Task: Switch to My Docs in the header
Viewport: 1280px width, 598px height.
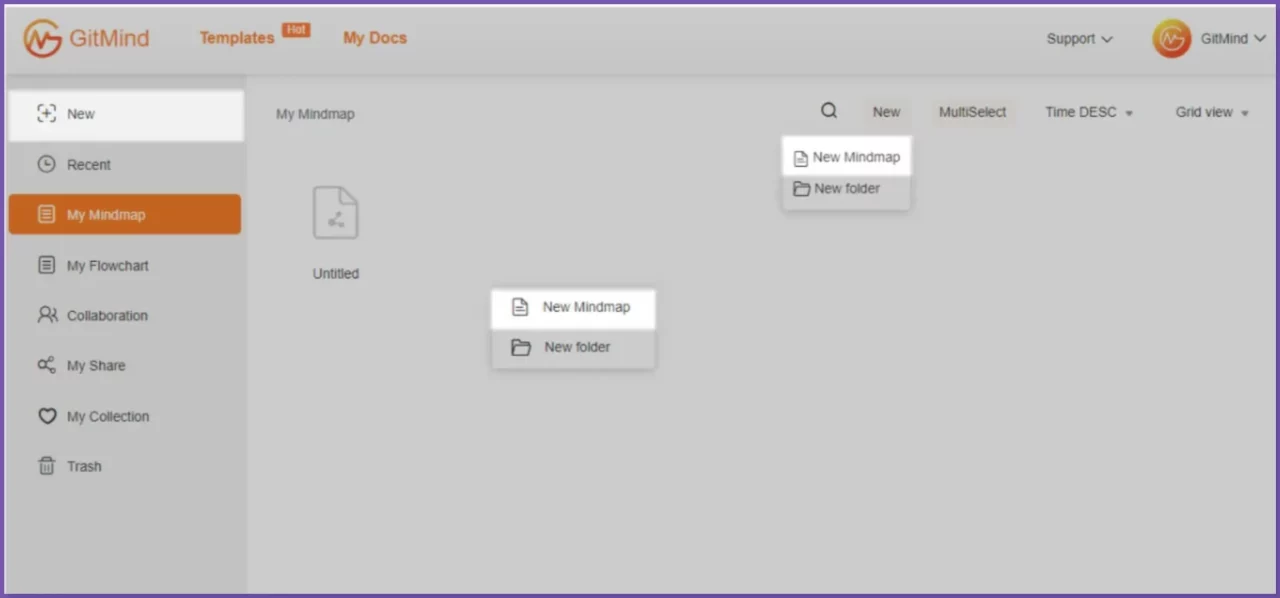Action: [x=375, y=38]
